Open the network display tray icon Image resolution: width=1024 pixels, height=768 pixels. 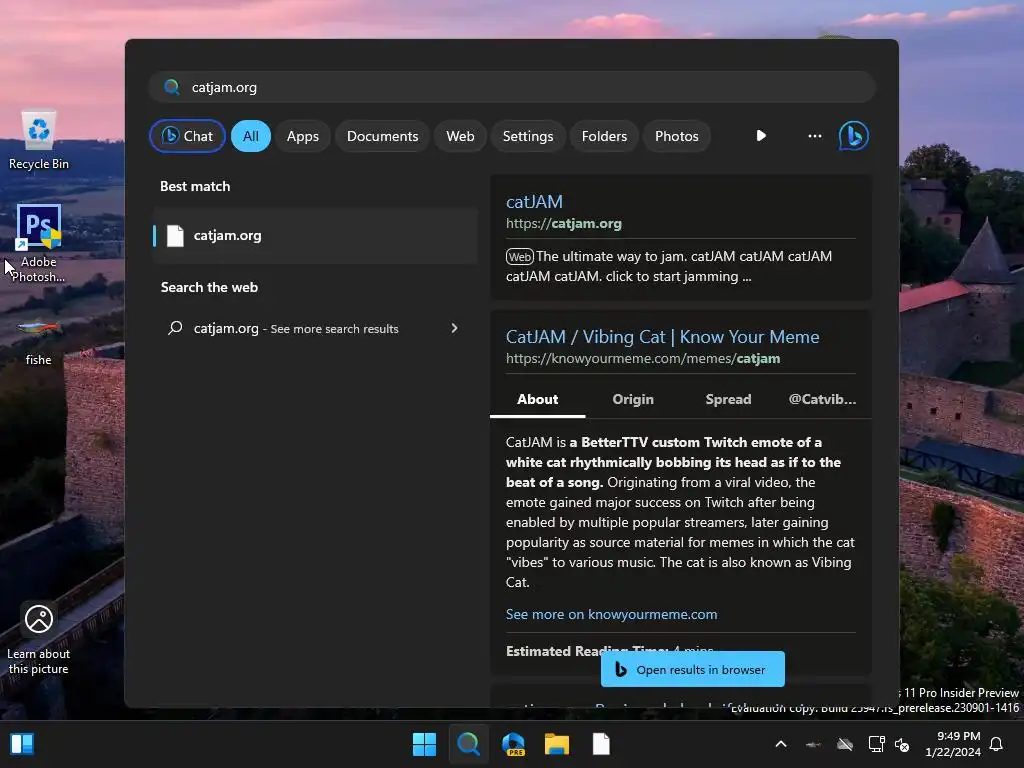(876, 744)
